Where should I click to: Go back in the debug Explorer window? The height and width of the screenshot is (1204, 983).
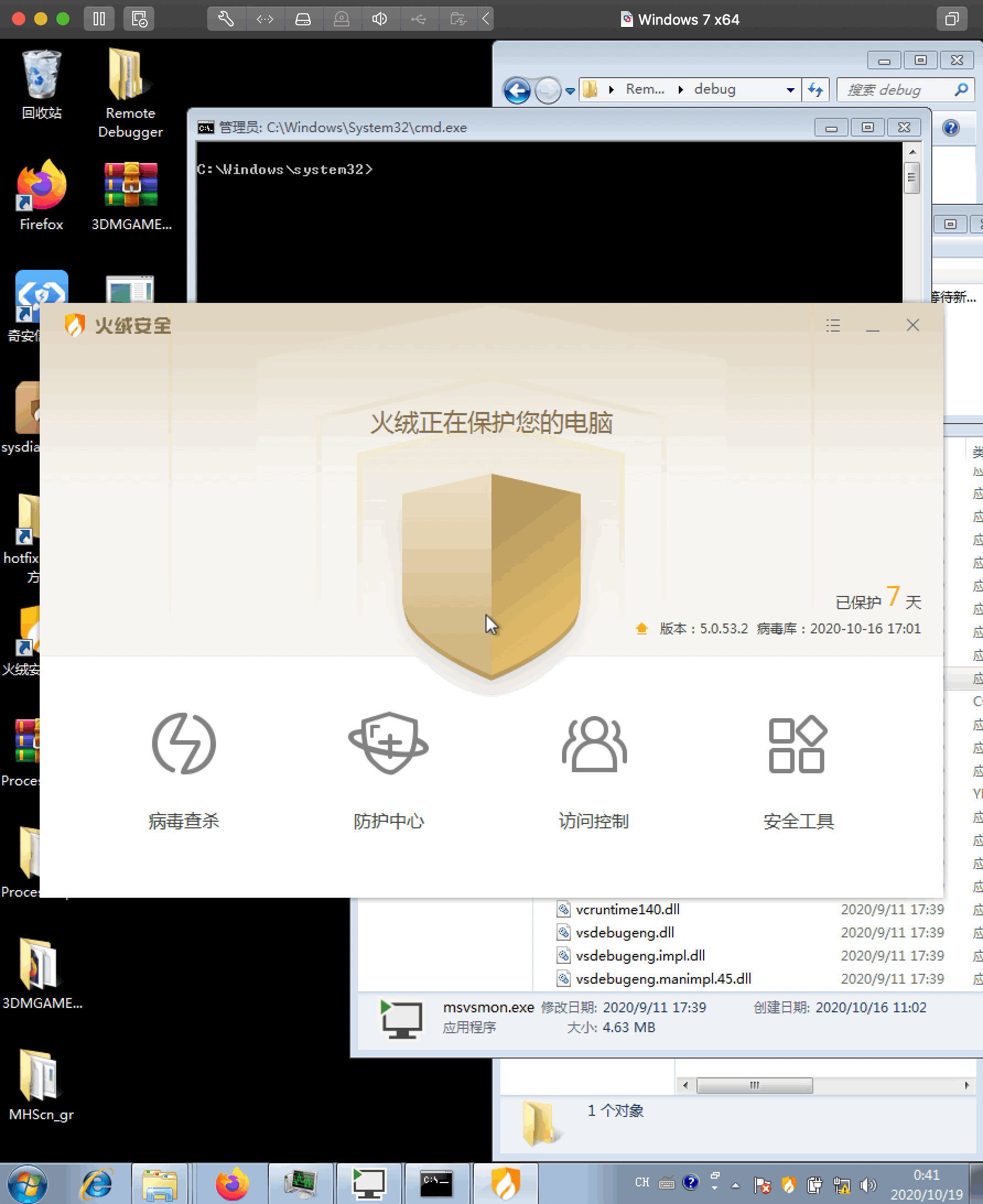516,90
